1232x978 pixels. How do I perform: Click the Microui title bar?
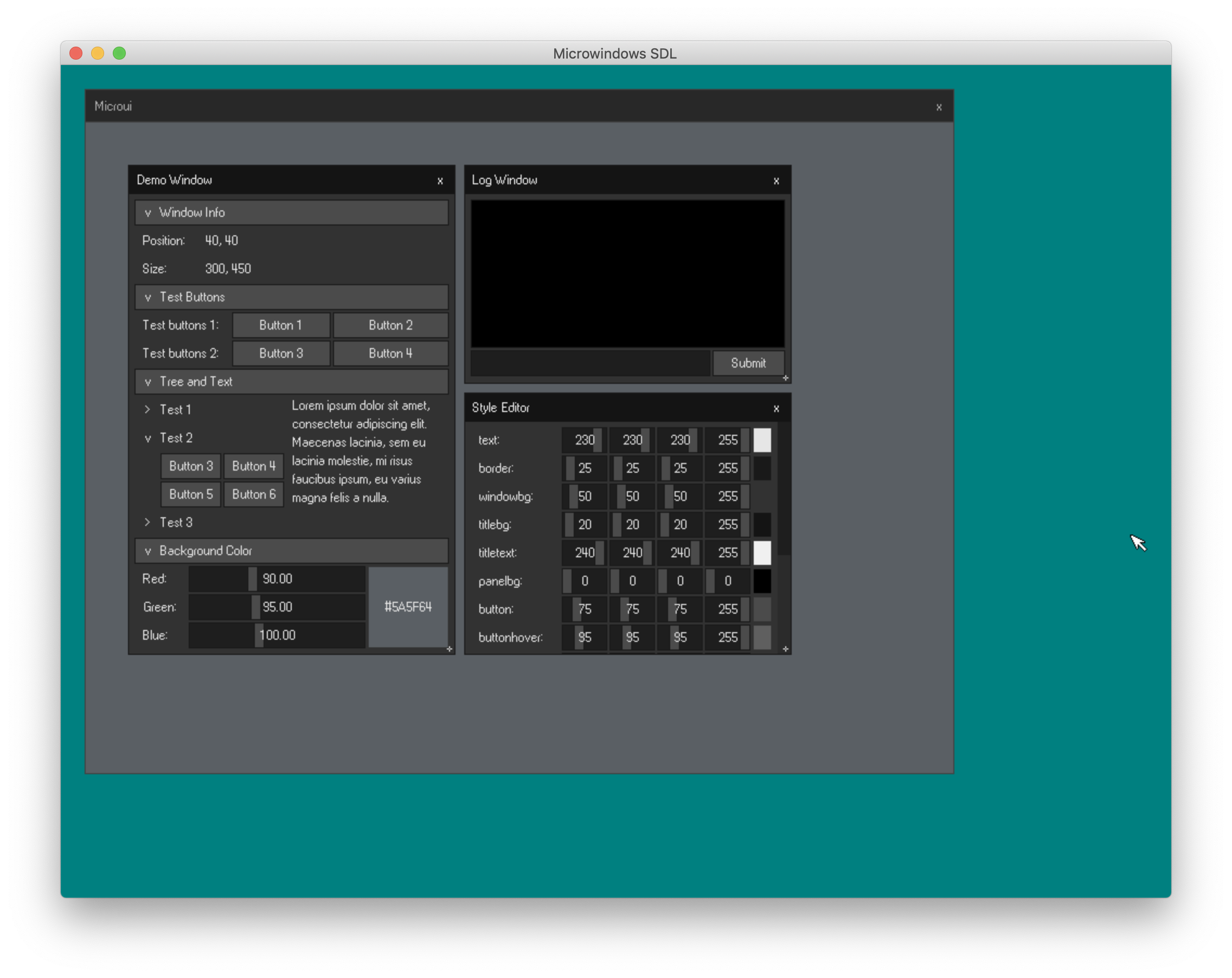tap(519, 106)
